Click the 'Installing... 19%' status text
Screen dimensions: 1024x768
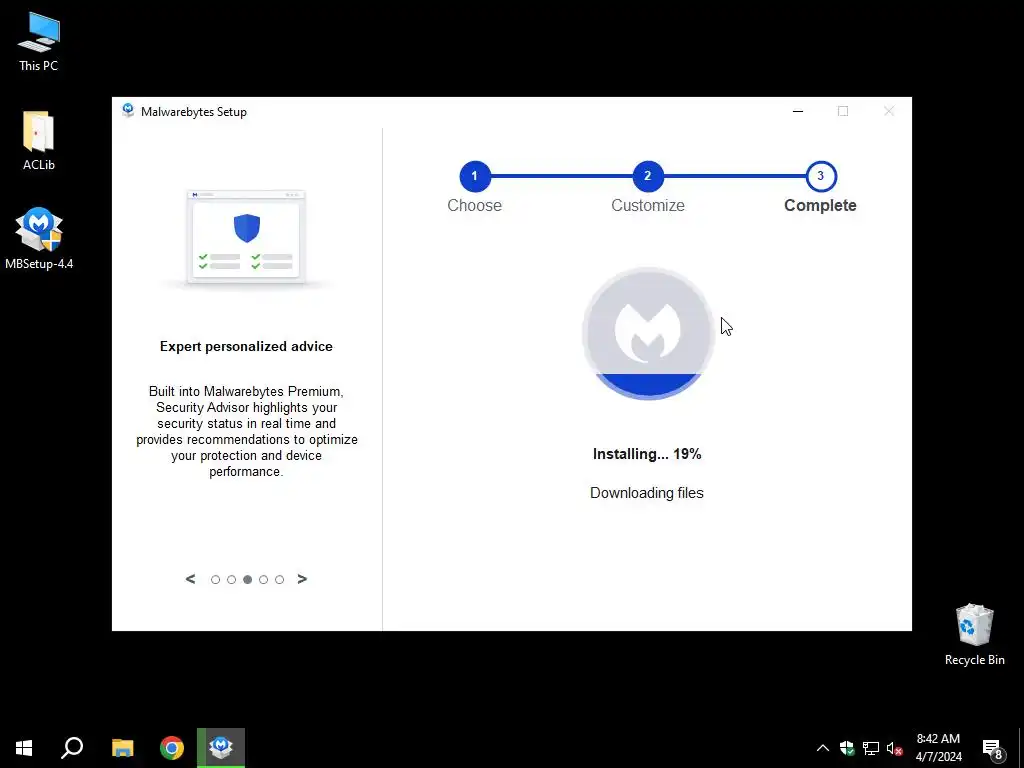tap(647, 455)
